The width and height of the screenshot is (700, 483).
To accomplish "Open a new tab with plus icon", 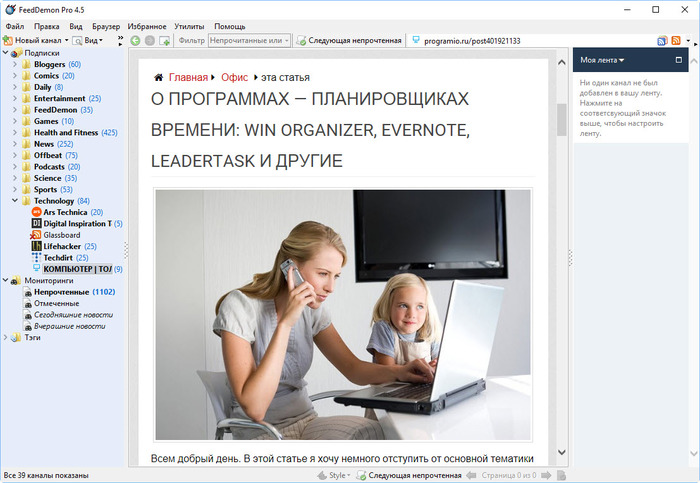I will [164, 41].
